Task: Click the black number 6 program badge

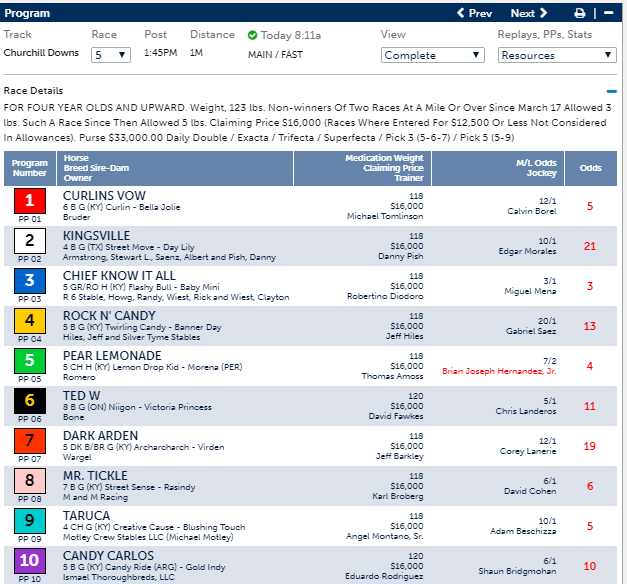Action: point(29,400)
